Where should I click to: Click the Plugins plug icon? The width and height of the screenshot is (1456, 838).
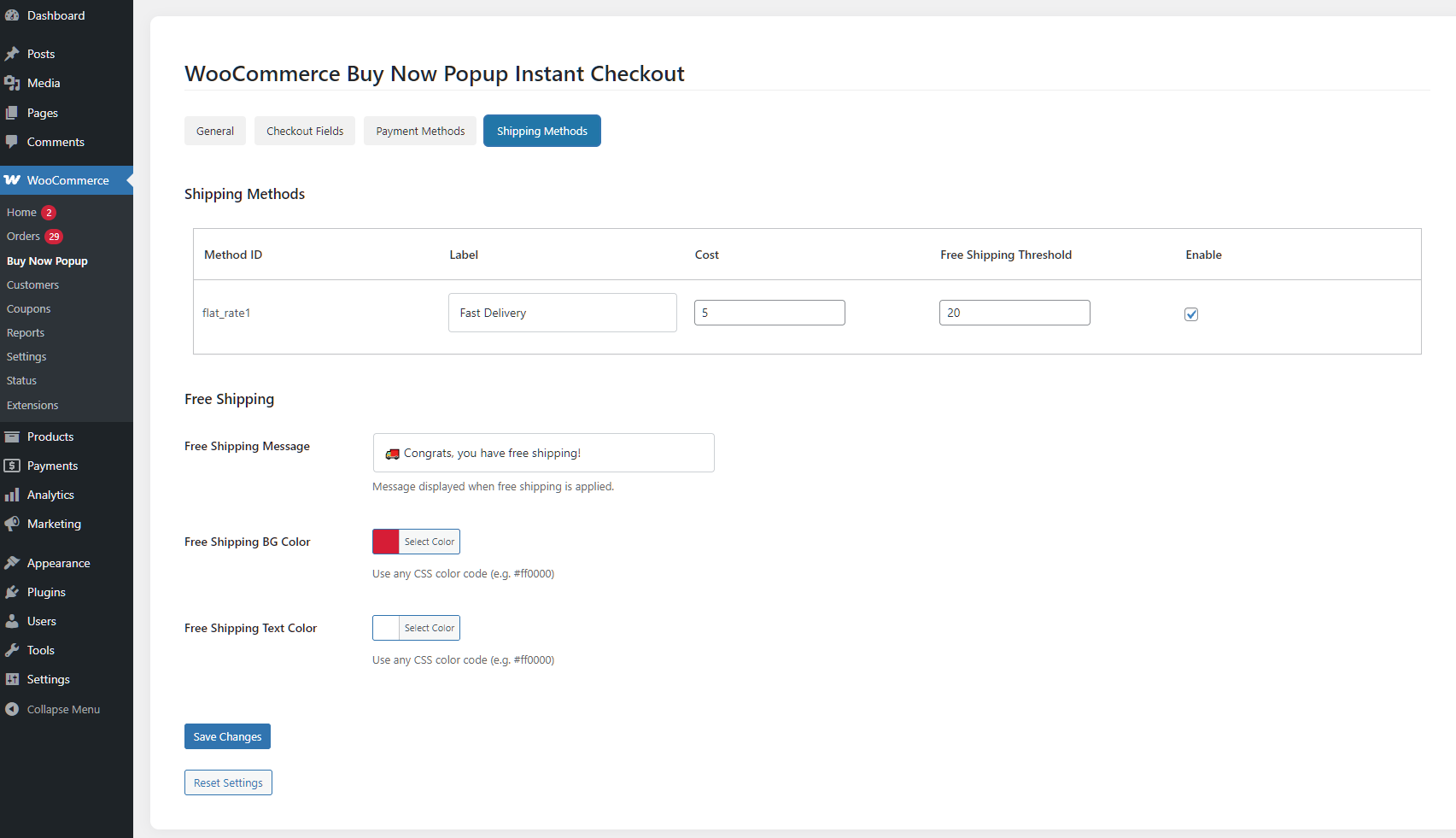[x=12, y=592]
